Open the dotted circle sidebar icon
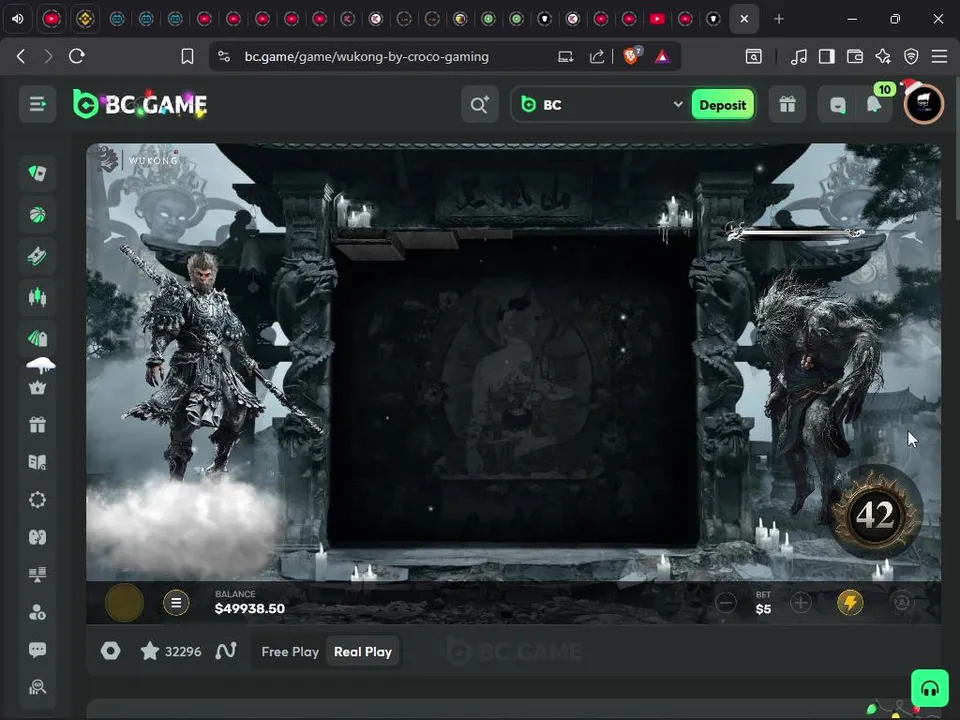 [x=37, y=500]
